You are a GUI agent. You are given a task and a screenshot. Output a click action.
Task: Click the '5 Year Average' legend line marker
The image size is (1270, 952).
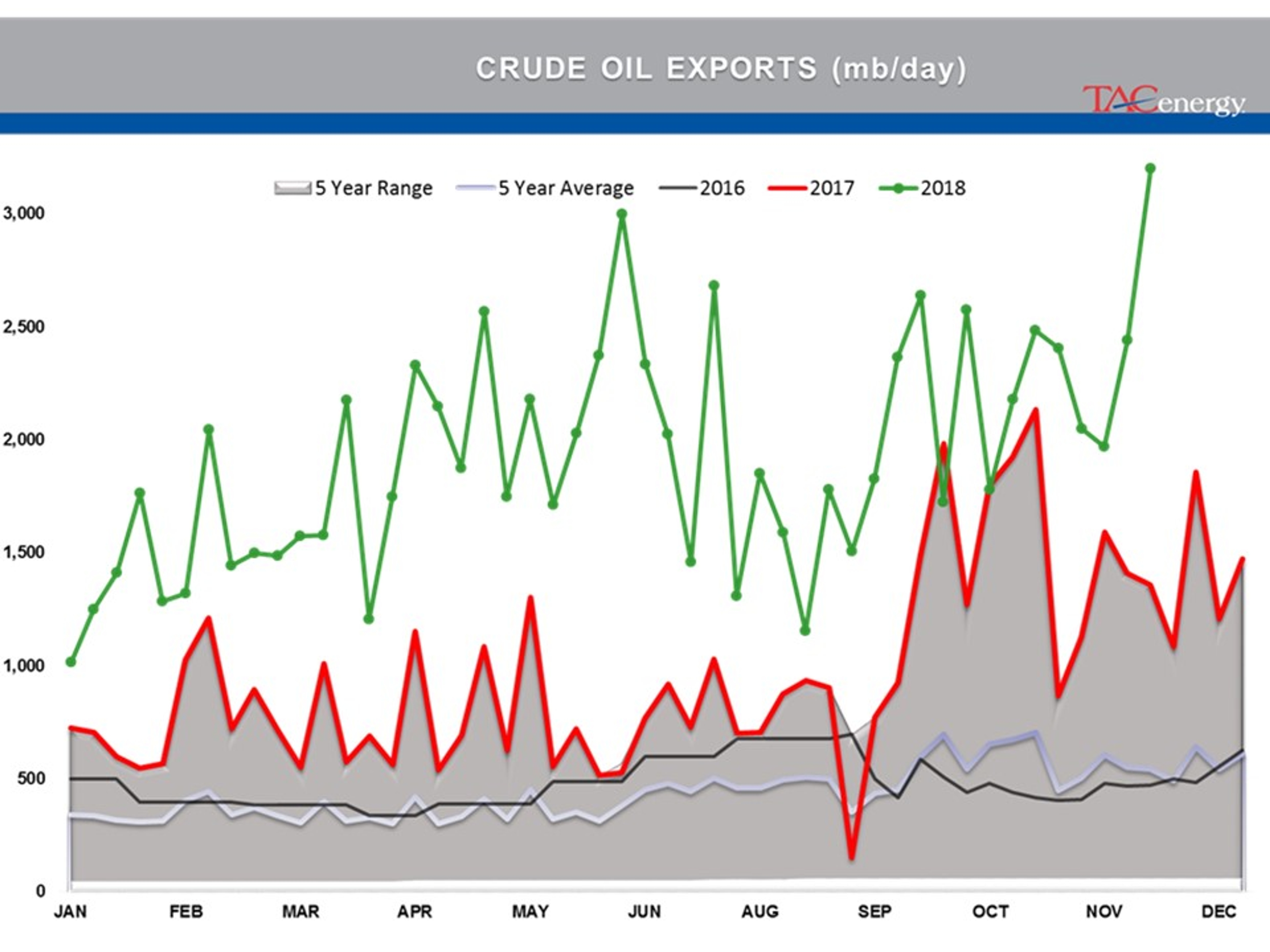(476, 188)
